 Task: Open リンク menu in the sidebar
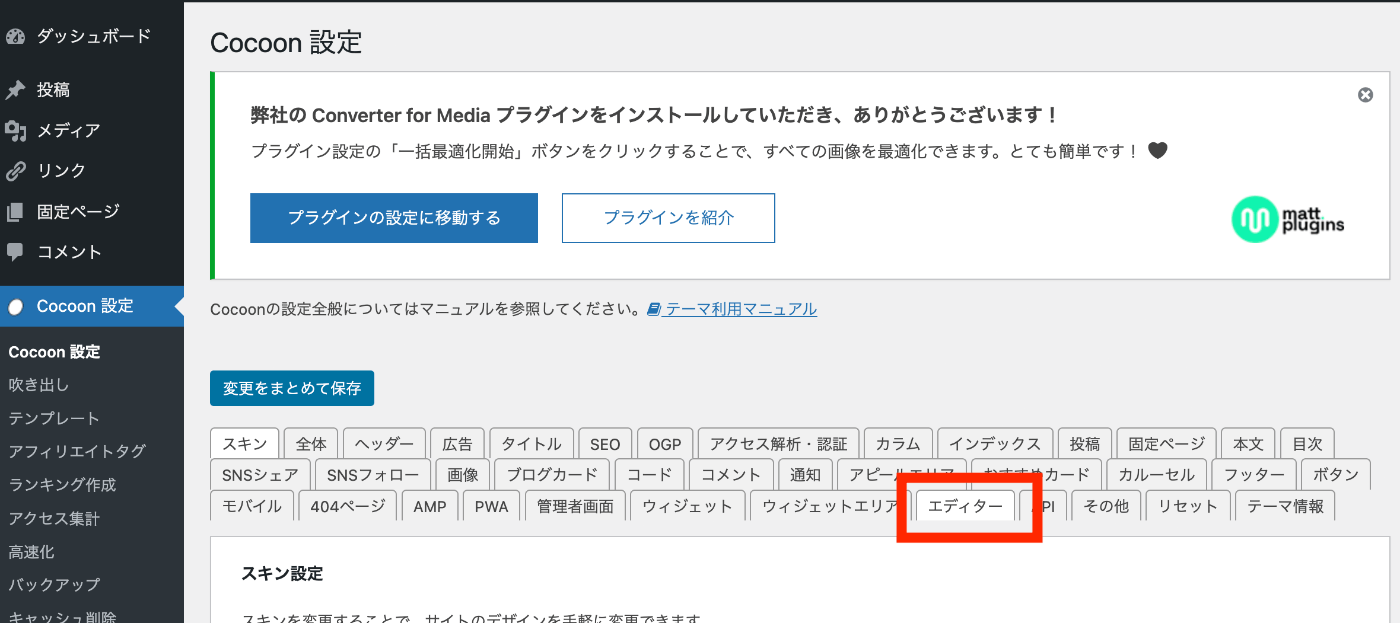61,171
